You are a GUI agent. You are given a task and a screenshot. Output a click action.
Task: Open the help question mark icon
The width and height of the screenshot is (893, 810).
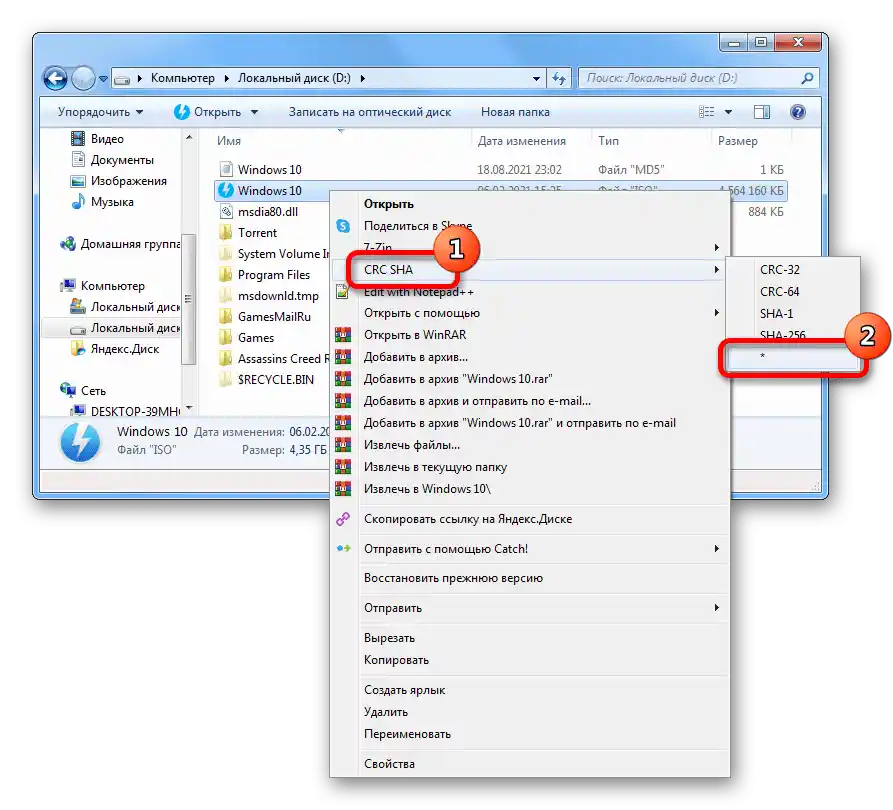tap(798, 112)
